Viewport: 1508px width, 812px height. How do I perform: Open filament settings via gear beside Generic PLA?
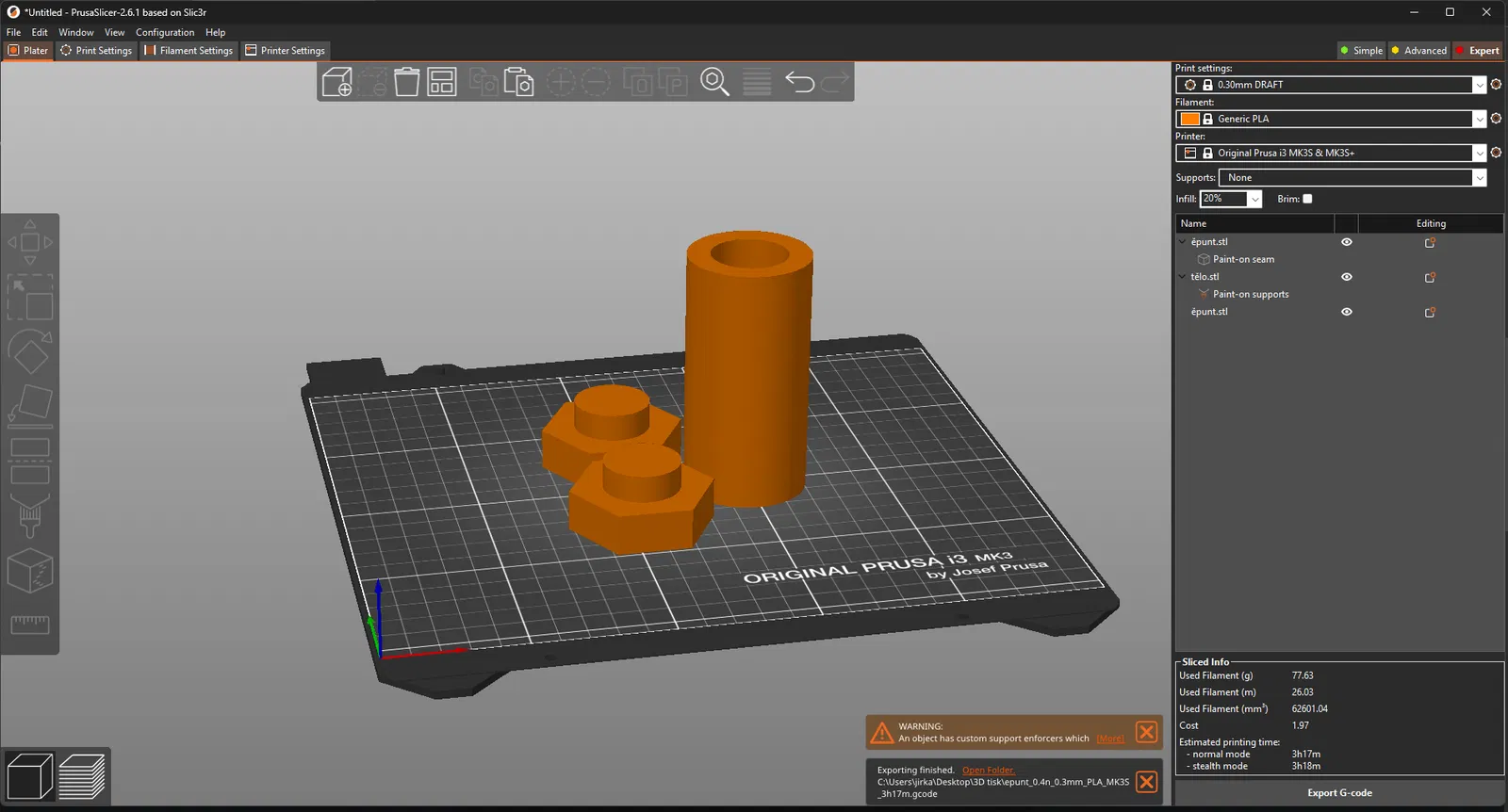pos(1496,119)
